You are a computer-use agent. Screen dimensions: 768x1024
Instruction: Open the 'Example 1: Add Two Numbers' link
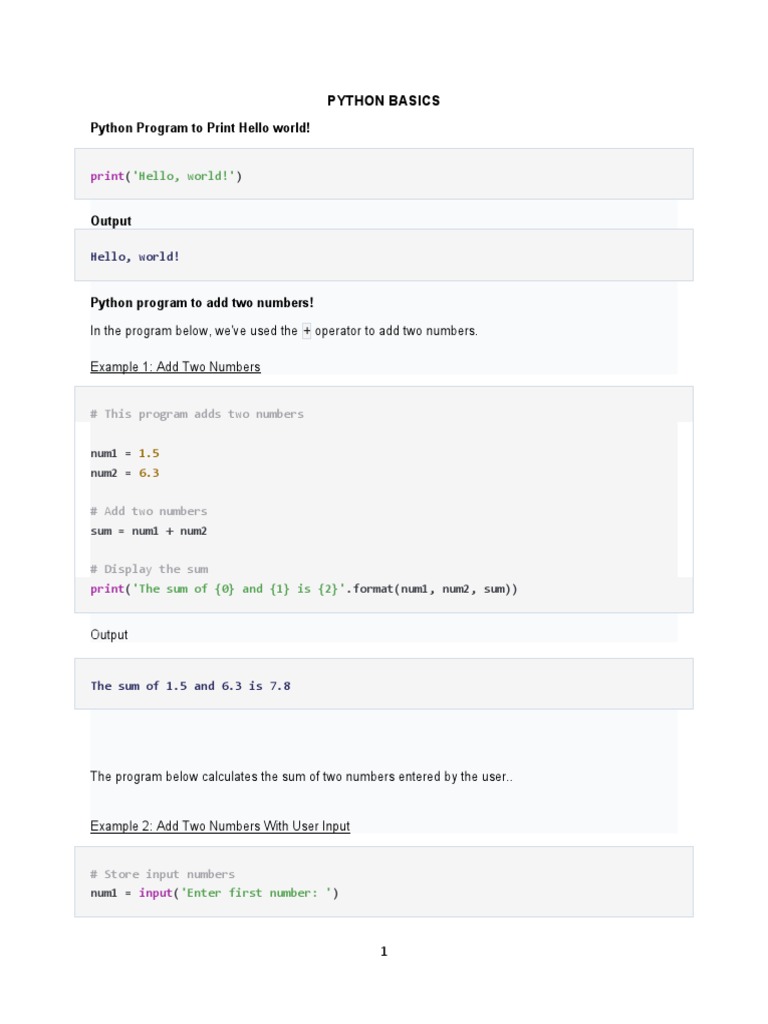[175, 367]
